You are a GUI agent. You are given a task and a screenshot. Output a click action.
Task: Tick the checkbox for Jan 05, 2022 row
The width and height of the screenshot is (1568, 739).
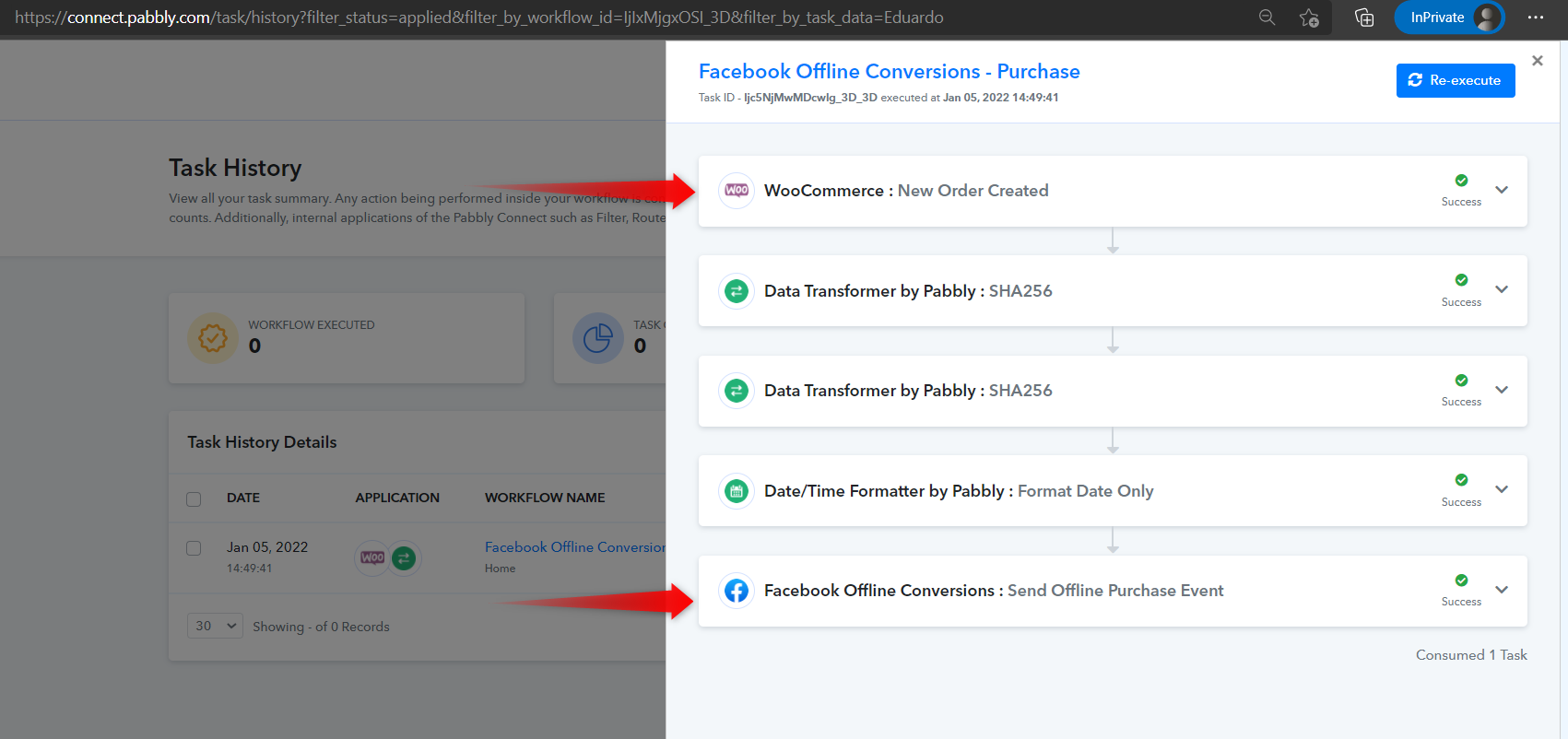point(194,548)
